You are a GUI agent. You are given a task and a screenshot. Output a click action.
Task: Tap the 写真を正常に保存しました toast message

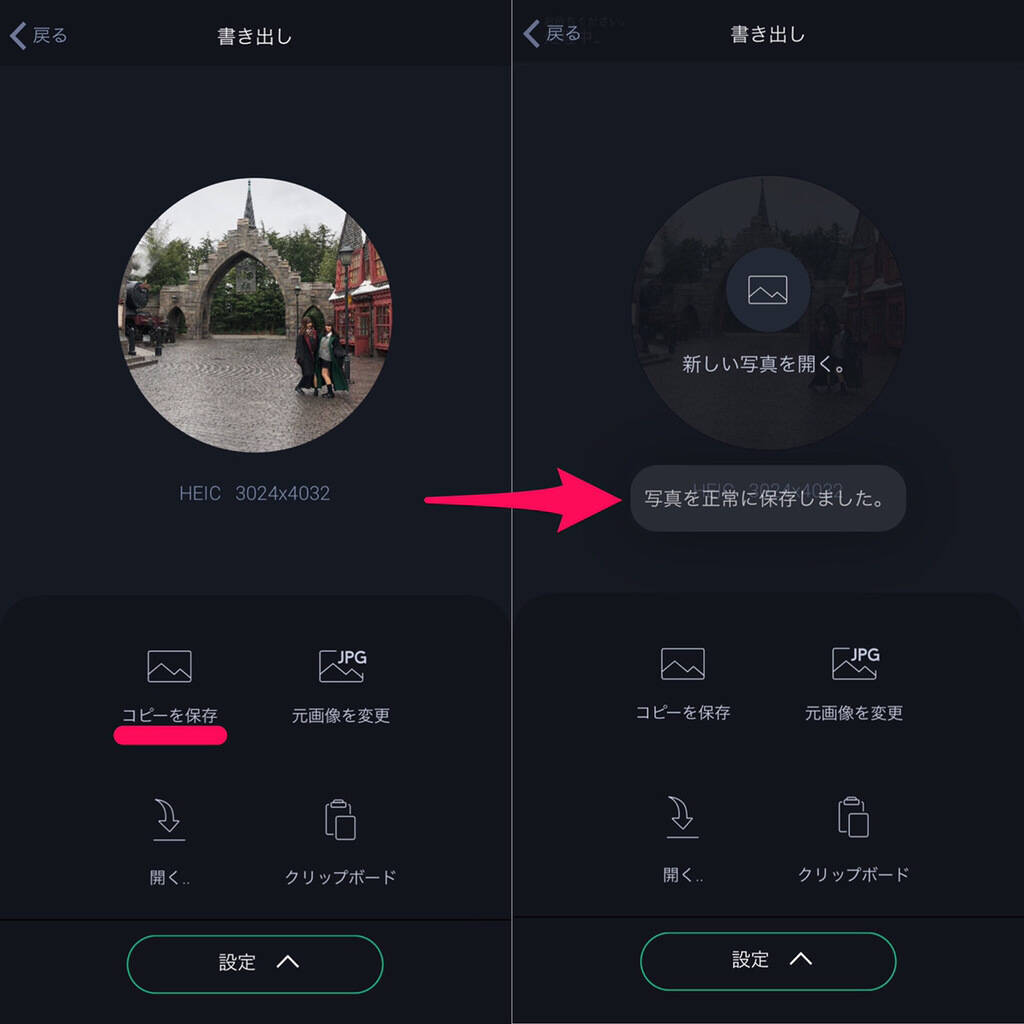[x=767, y=498]
